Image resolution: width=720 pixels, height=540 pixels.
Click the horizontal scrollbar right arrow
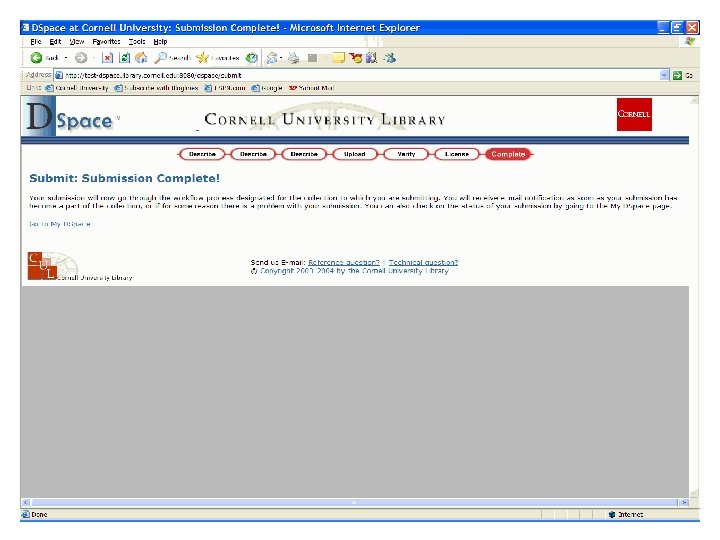(684, 502)
